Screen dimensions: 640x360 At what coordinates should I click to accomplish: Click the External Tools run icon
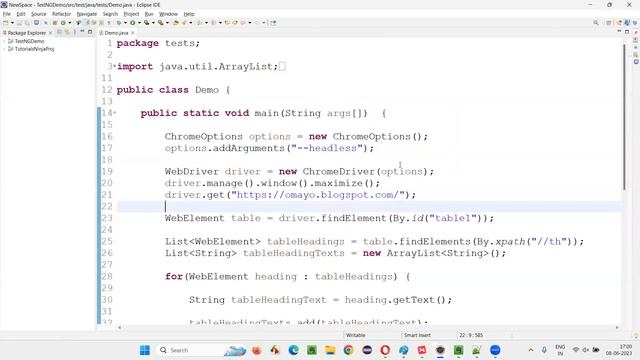pos(160,23)
